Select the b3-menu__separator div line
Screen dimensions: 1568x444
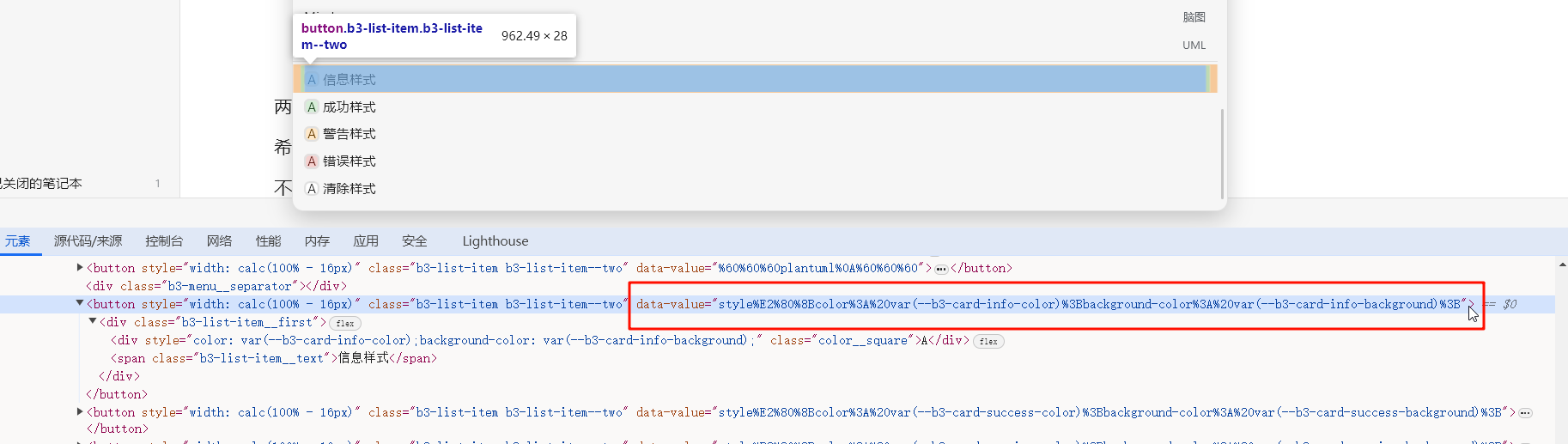coord(215,286)
